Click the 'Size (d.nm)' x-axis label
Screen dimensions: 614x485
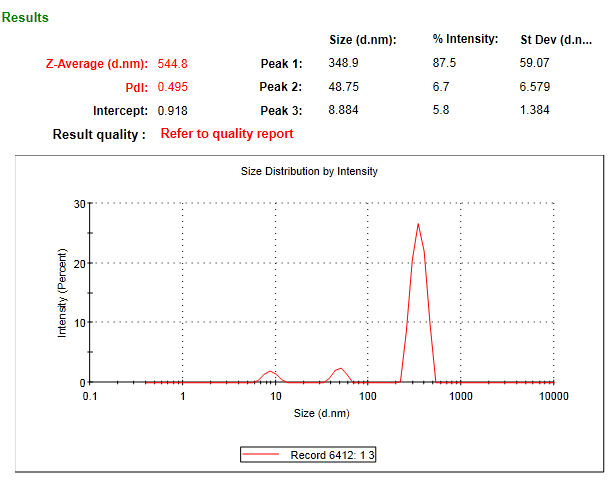click(320, 413)
